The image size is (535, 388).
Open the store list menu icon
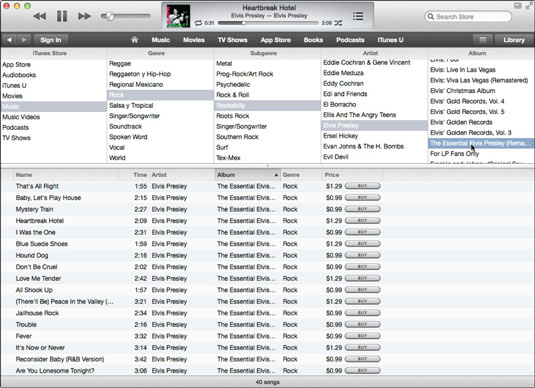[482, 40]
